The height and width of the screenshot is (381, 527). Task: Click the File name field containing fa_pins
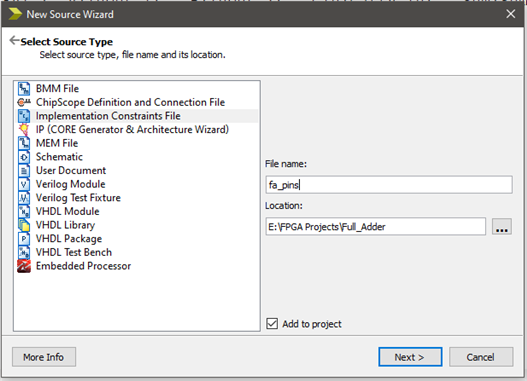(389, 185)
